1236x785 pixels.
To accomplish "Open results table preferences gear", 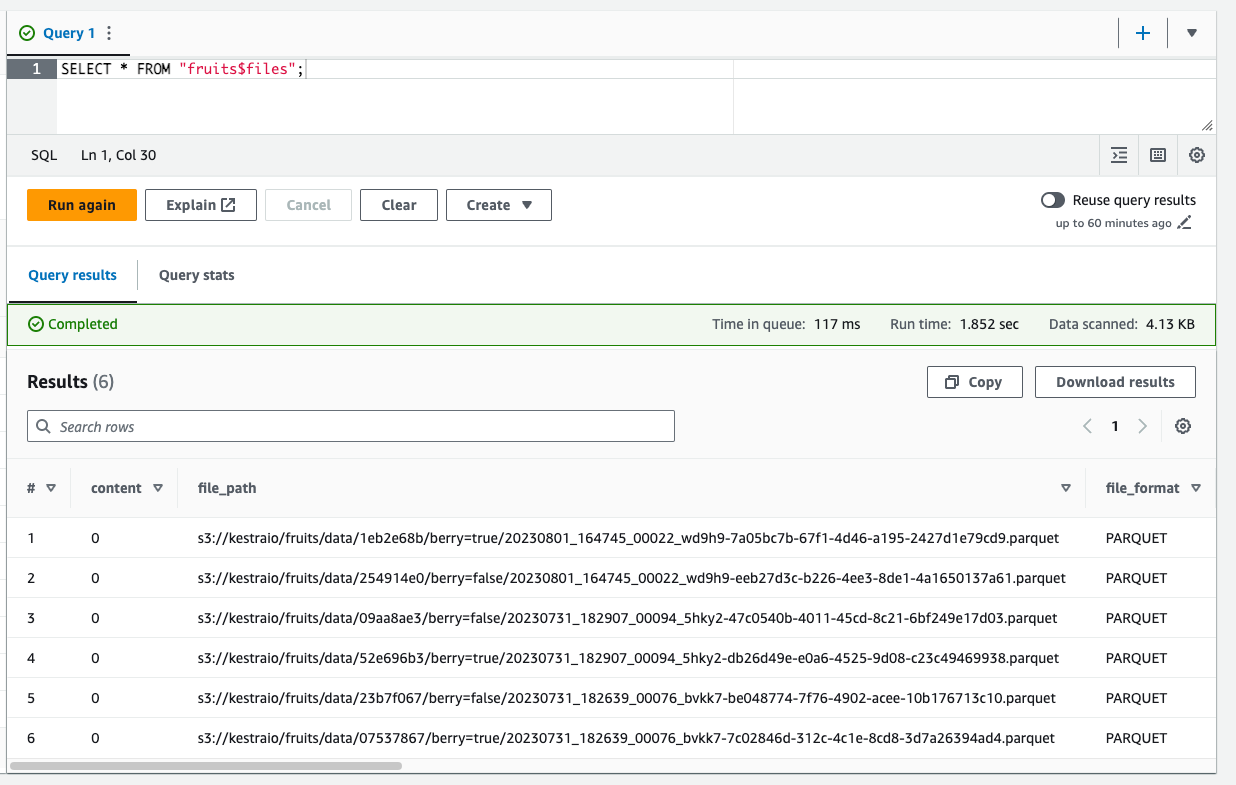I will pyautogui.click(x=1183, y=426).
